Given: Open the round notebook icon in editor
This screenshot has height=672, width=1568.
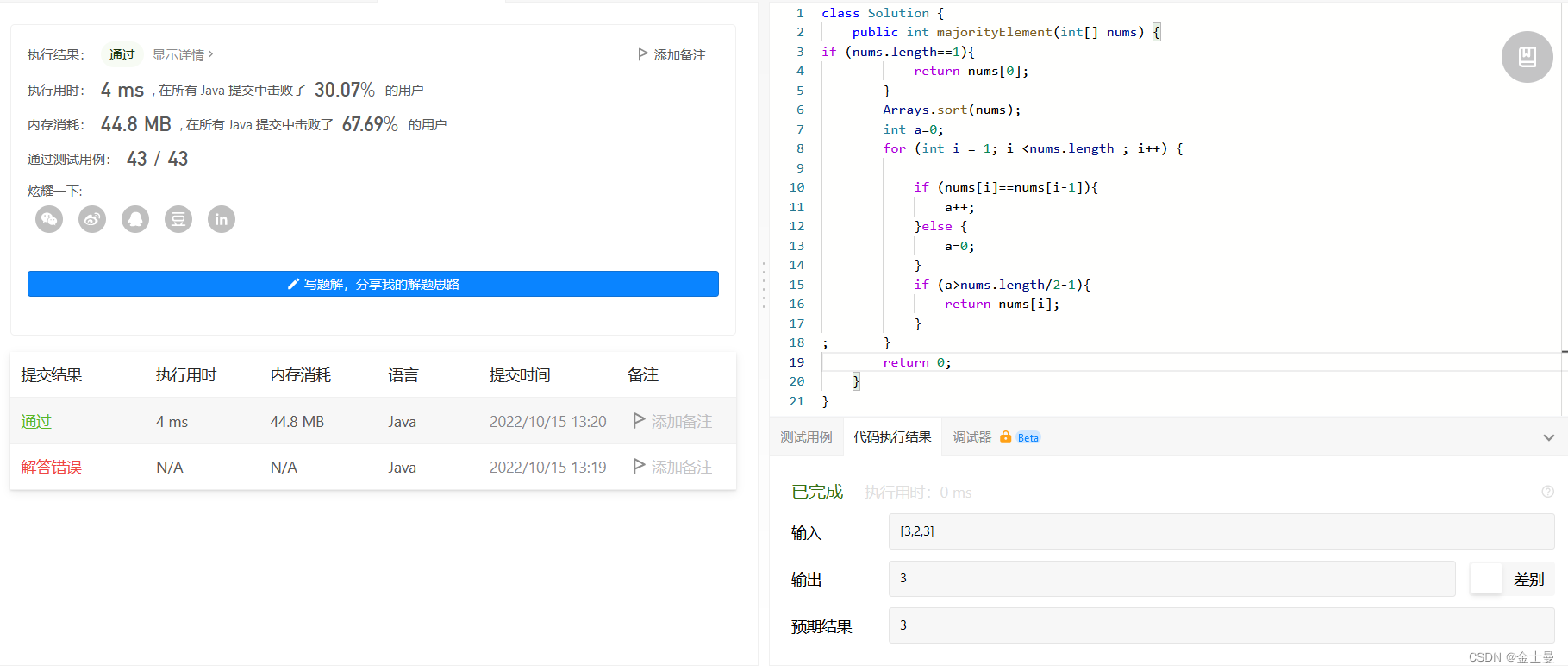Looking at the screenshot, I should click(1527, 57).
